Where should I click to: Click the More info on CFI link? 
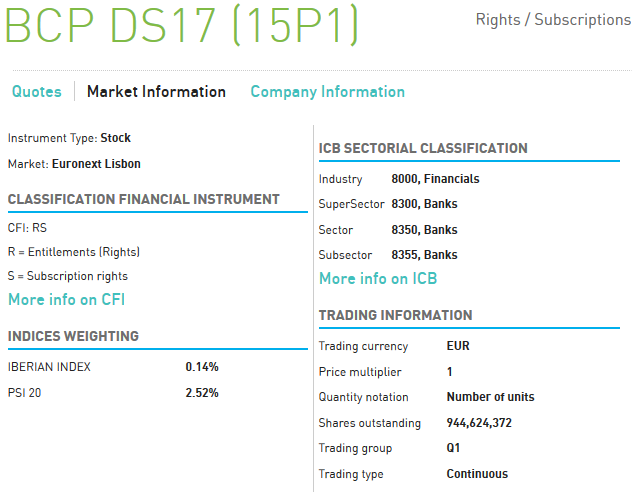66,299
